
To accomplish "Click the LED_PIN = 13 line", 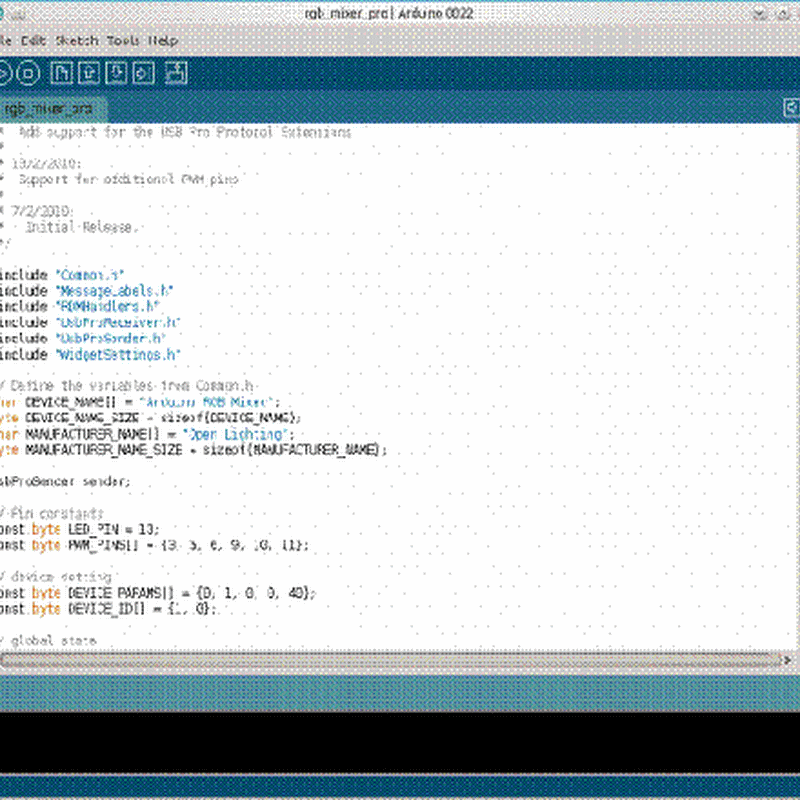I will coord(80,529).
